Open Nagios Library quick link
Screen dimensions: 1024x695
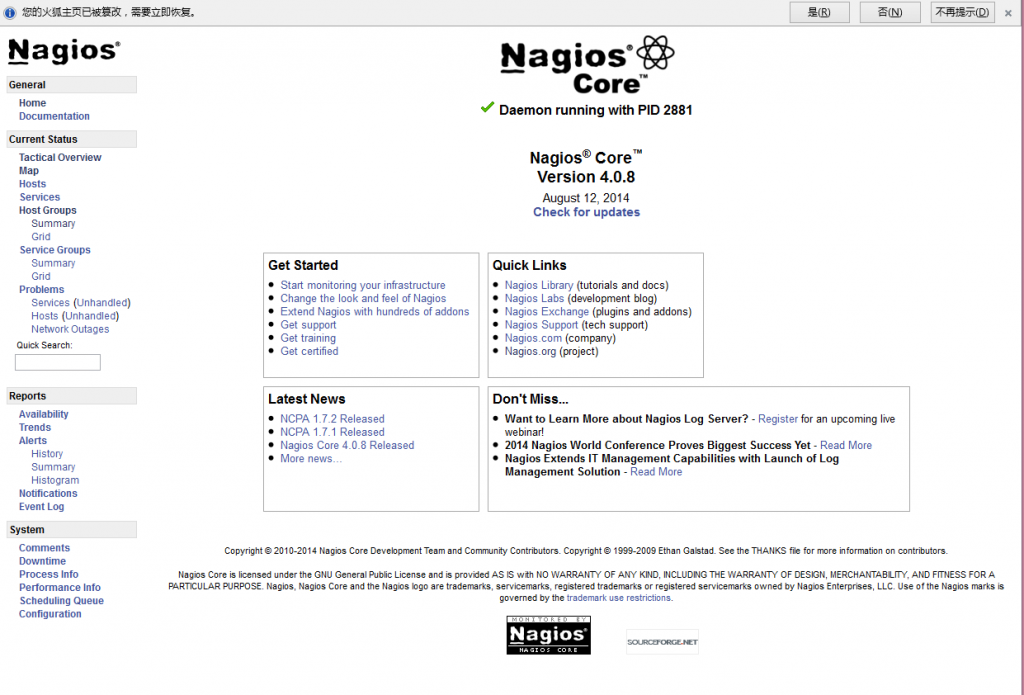click(539, 285)
